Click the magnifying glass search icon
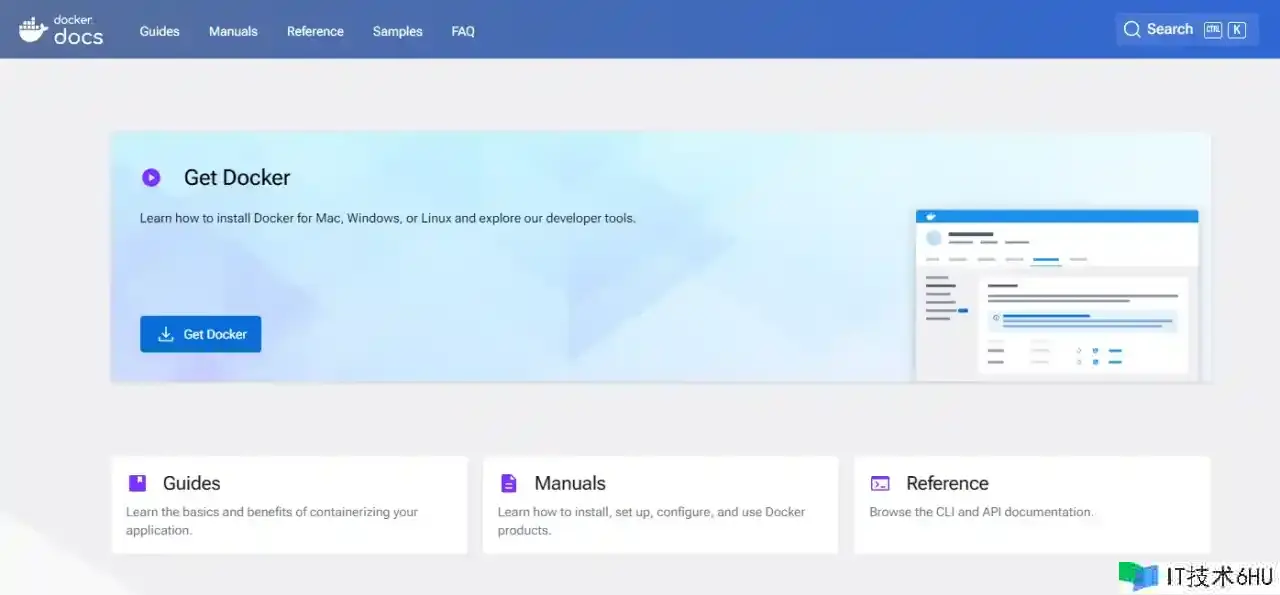This screenshot has width=1280, height=595. coord(1132,30)
